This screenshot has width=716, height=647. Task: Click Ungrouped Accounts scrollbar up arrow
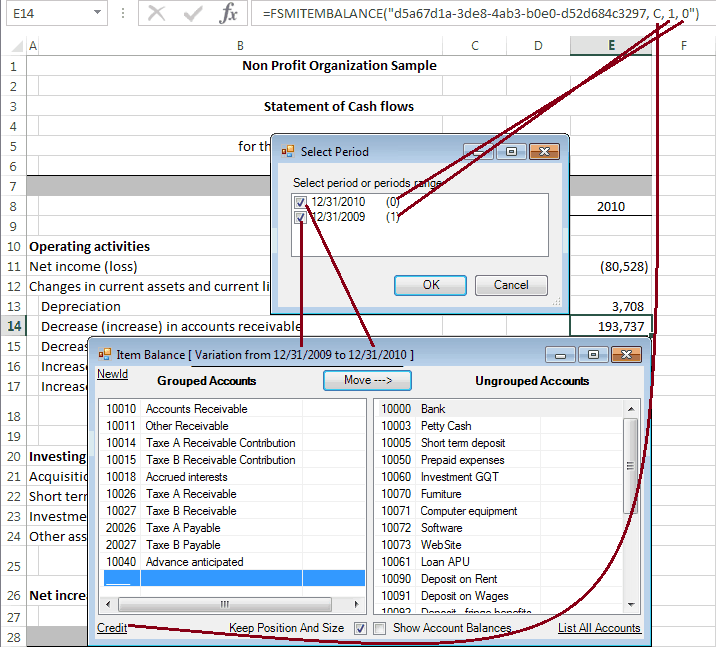coord(631,409)
